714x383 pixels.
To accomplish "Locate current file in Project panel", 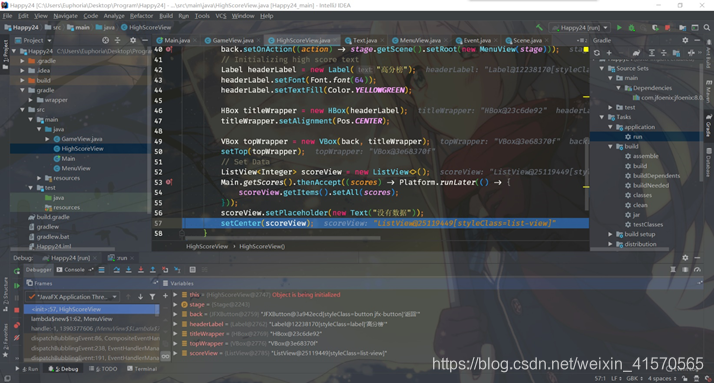I will coord(106,40).
